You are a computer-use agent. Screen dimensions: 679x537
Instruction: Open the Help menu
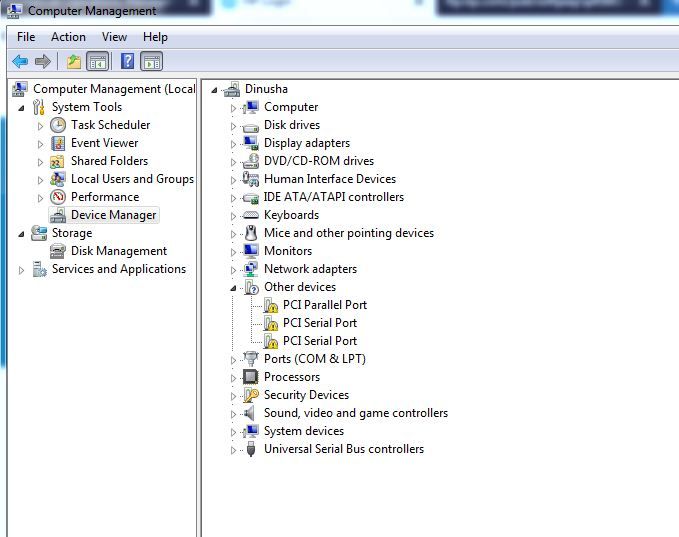coord(155,37)
